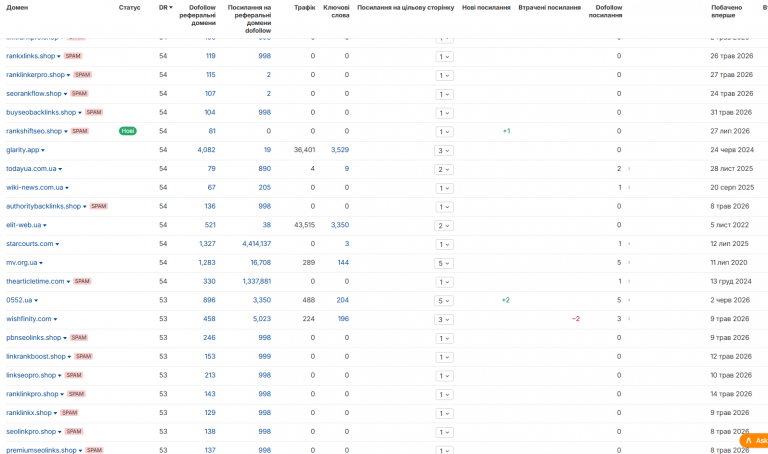Sort table by DR column header
The height and width of the screenshot is (454, 768).
[166, 7]
